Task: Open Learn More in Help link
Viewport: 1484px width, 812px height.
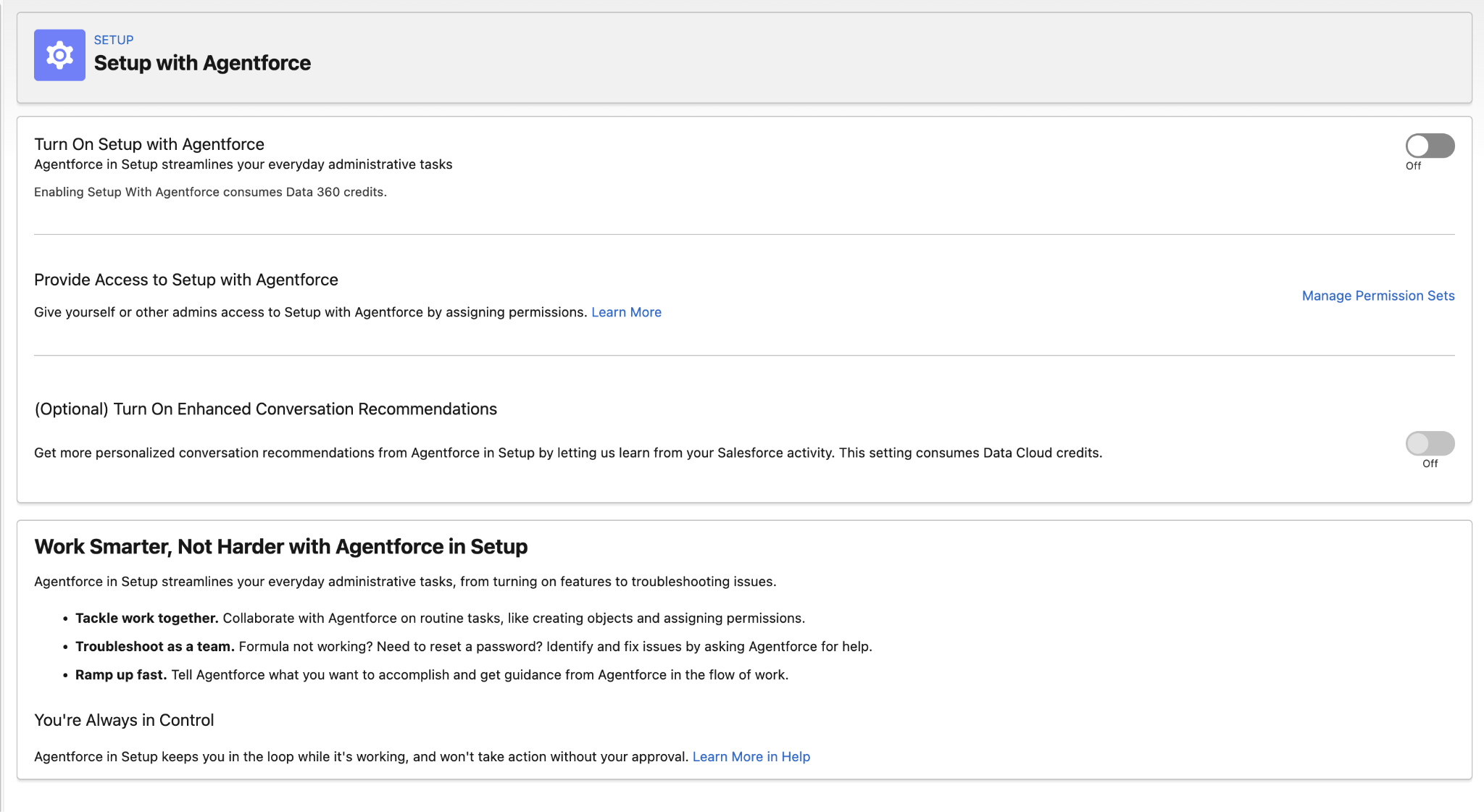Action: pyautogui.click(x=751, y=757)
